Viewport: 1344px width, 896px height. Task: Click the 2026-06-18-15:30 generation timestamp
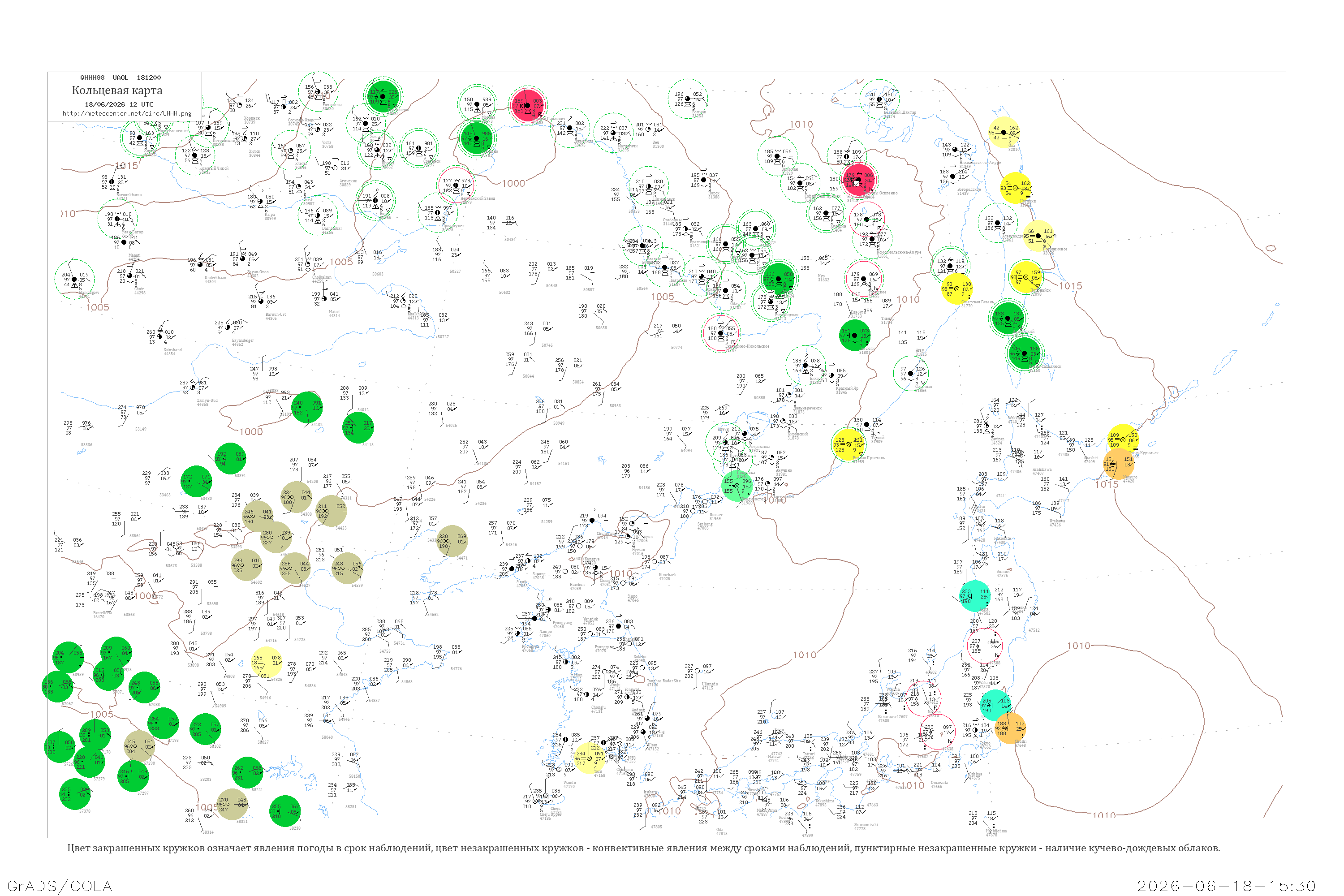[1226, 886]
